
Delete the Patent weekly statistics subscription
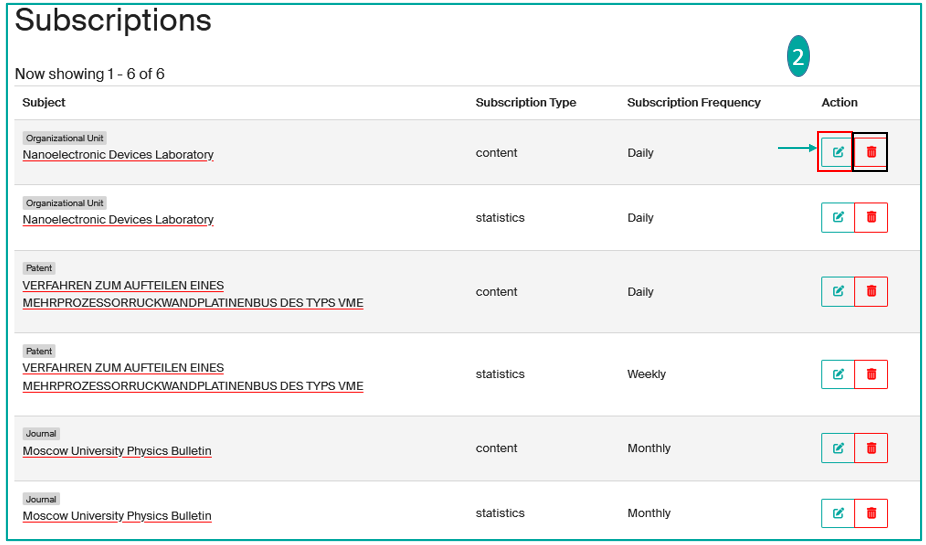click(871, 374)
